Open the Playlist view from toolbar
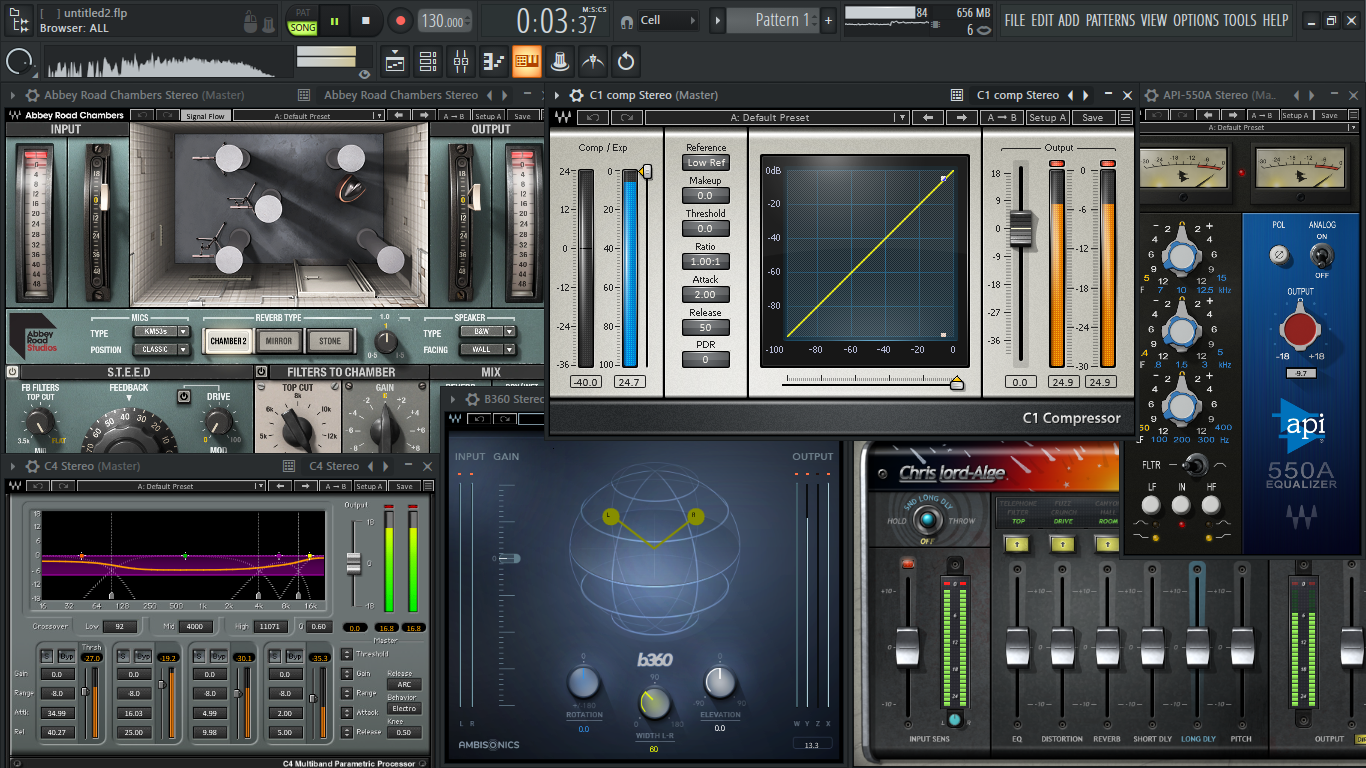Viewport: 1366px width, 768px height. coord(394,61)
